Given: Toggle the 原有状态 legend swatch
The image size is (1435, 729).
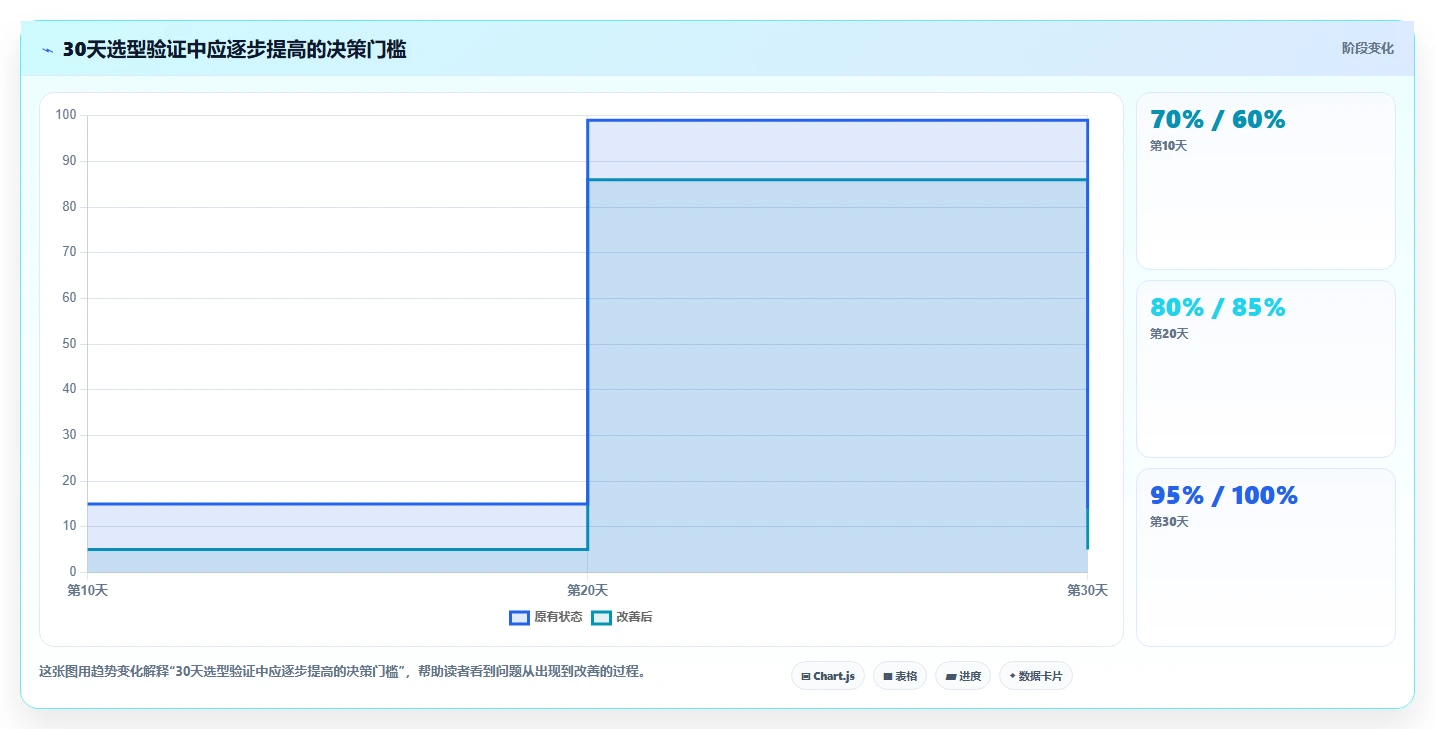Looking at the screenshot, I should pyautogui.click(x=519, y=618).
